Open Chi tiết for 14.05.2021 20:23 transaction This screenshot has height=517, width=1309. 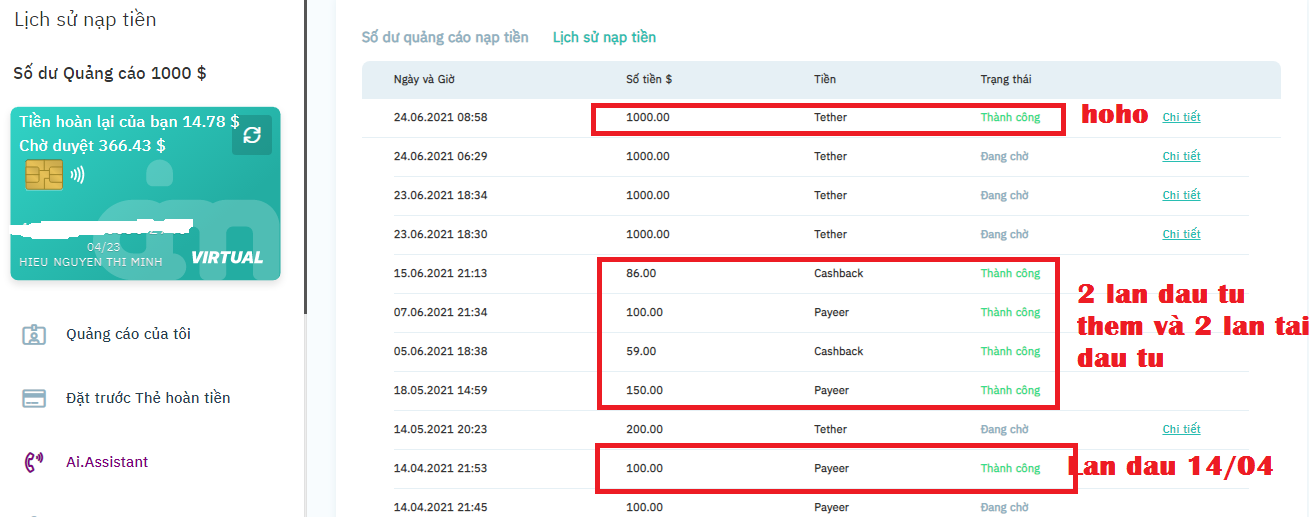[x=1181, y=429]
